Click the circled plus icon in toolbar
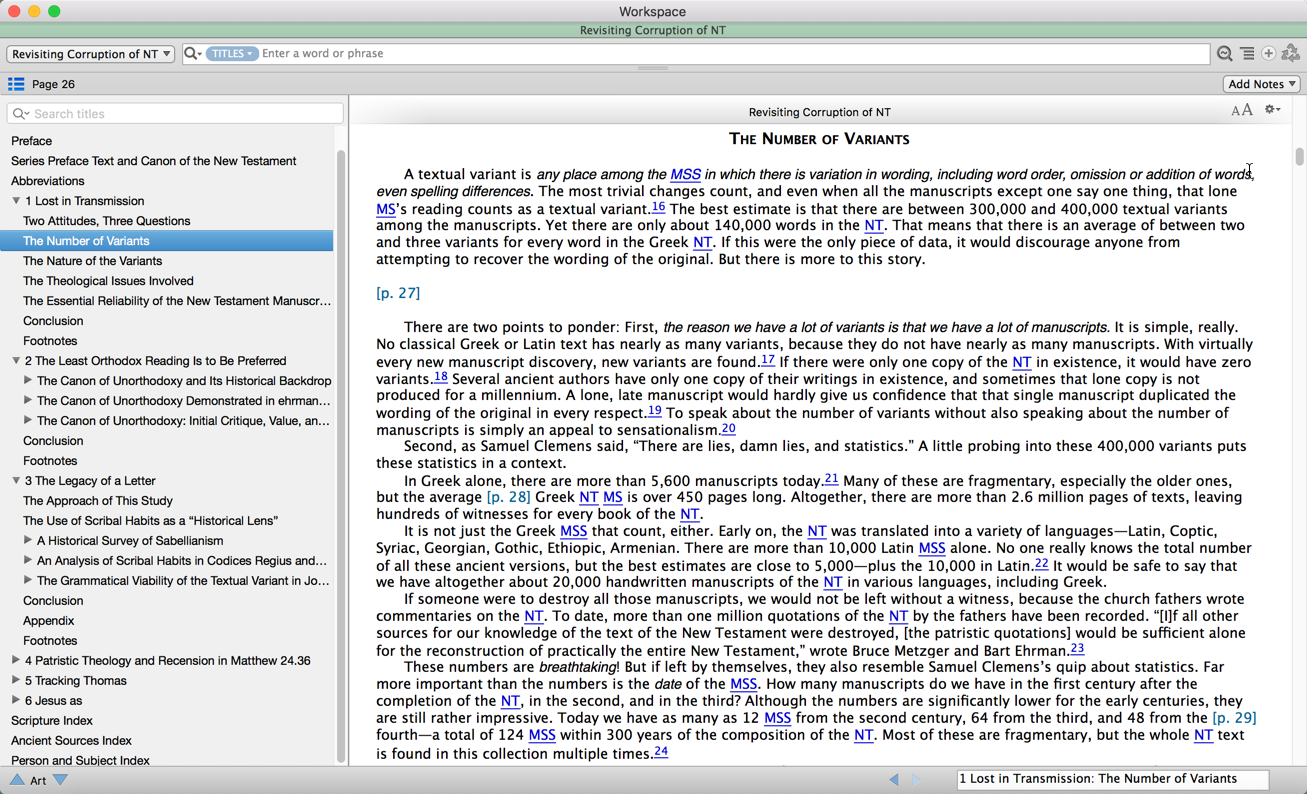Viewport: 1307px width, 794px height. (x=1268, y=54)
